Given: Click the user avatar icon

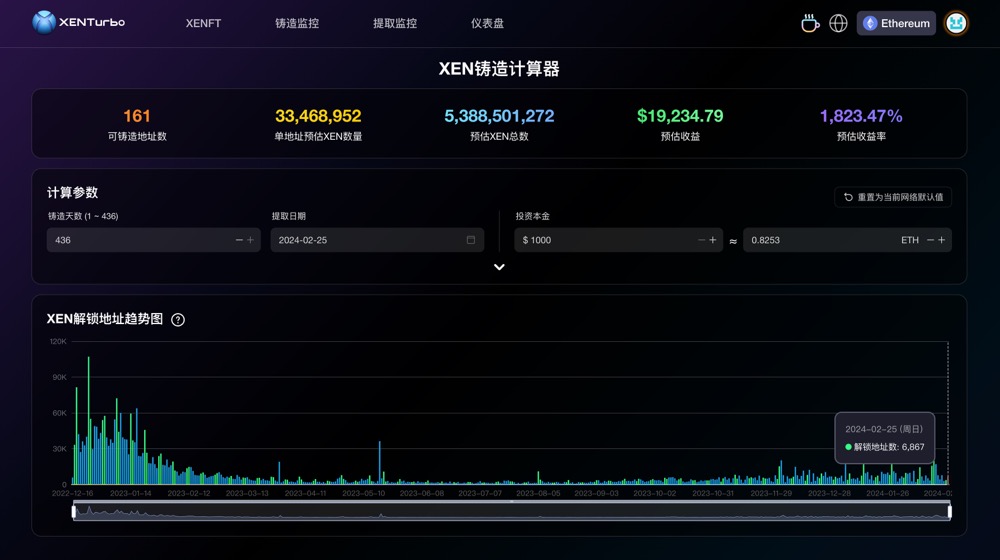Looking at the screenshot, I should pyautogui.click(x=955, y=23).
